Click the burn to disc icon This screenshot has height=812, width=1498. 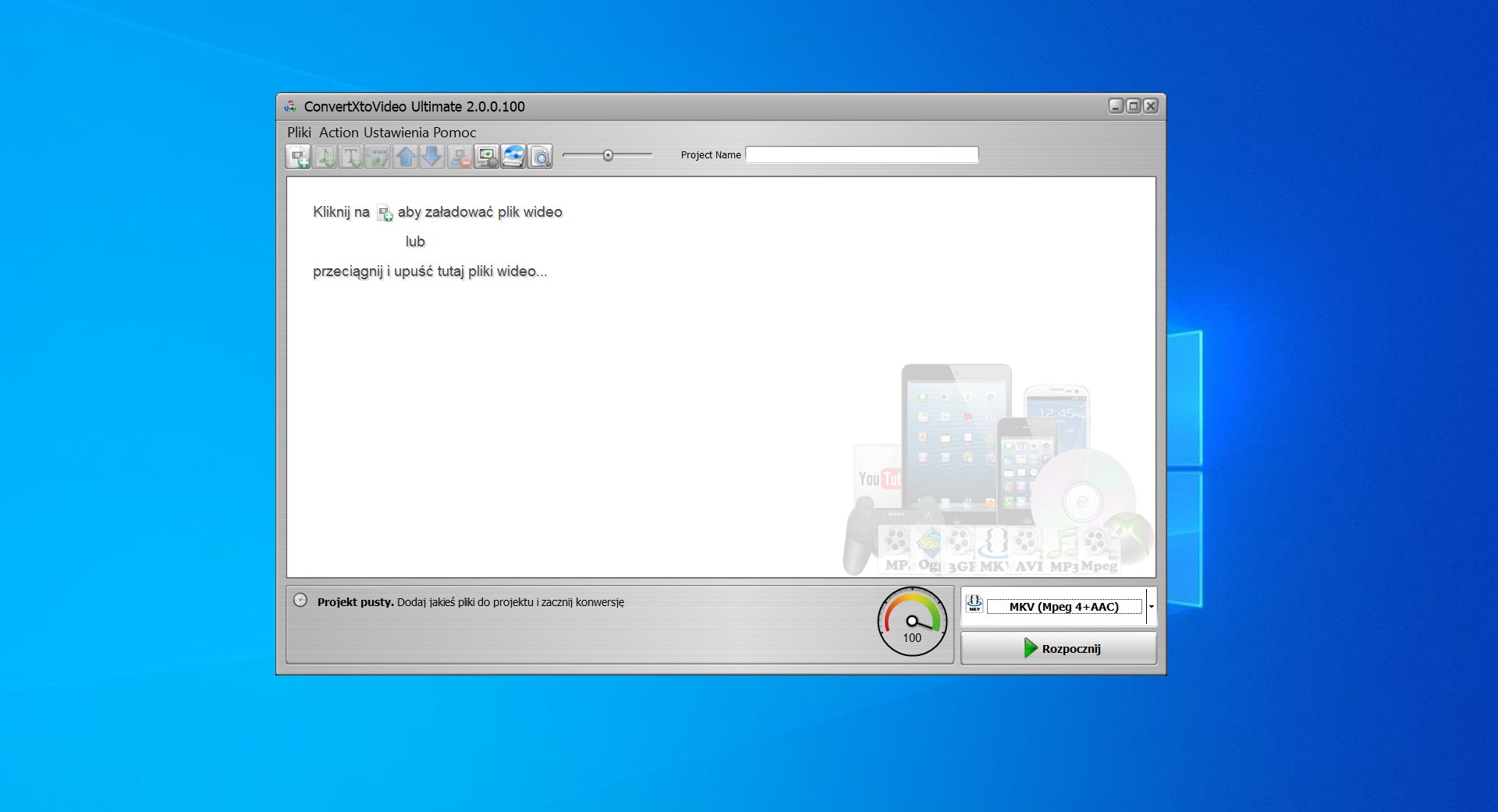pyautogui.click(x=513, y=156)
